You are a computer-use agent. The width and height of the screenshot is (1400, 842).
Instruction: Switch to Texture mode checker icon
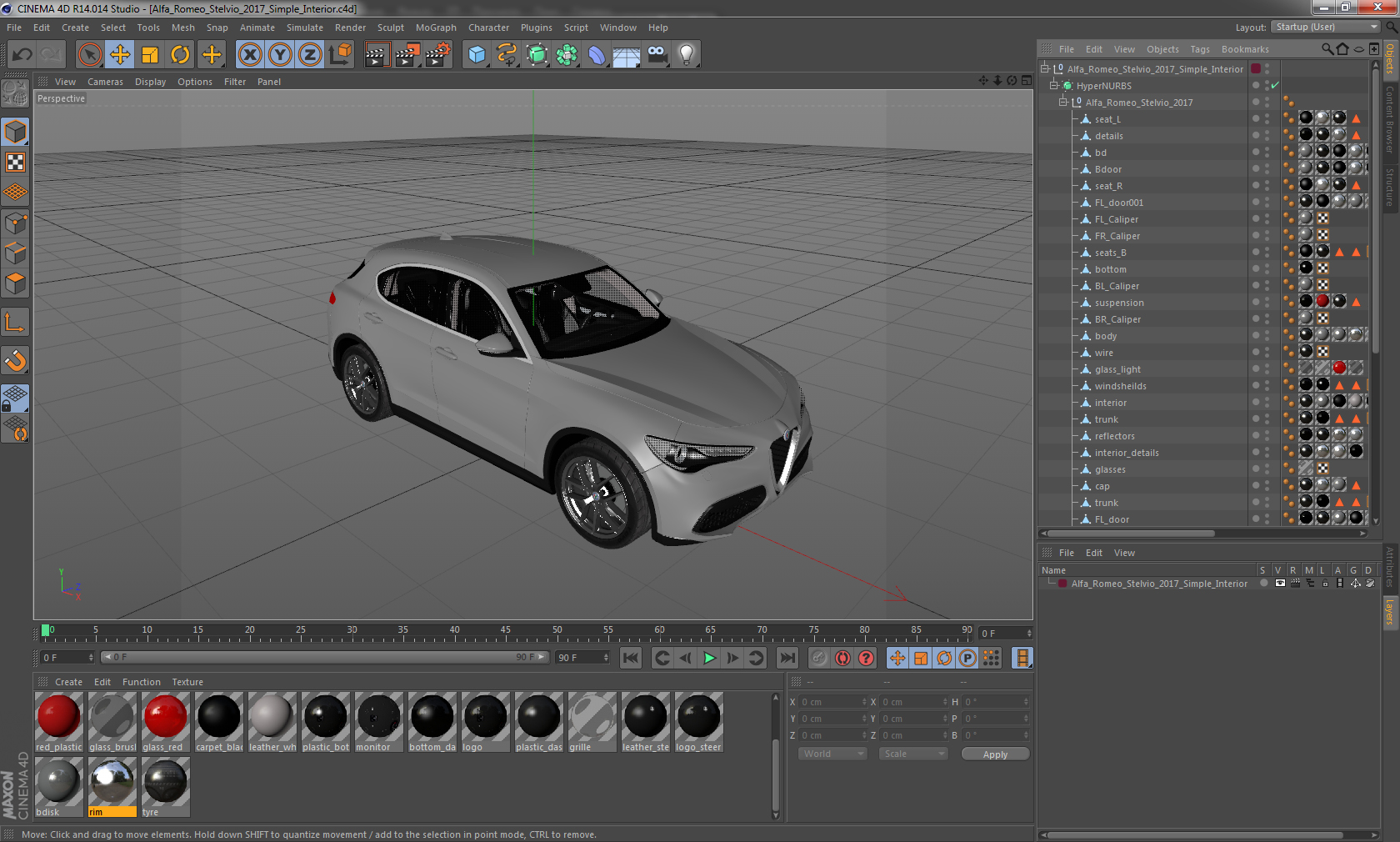click(x=15, y=162)
